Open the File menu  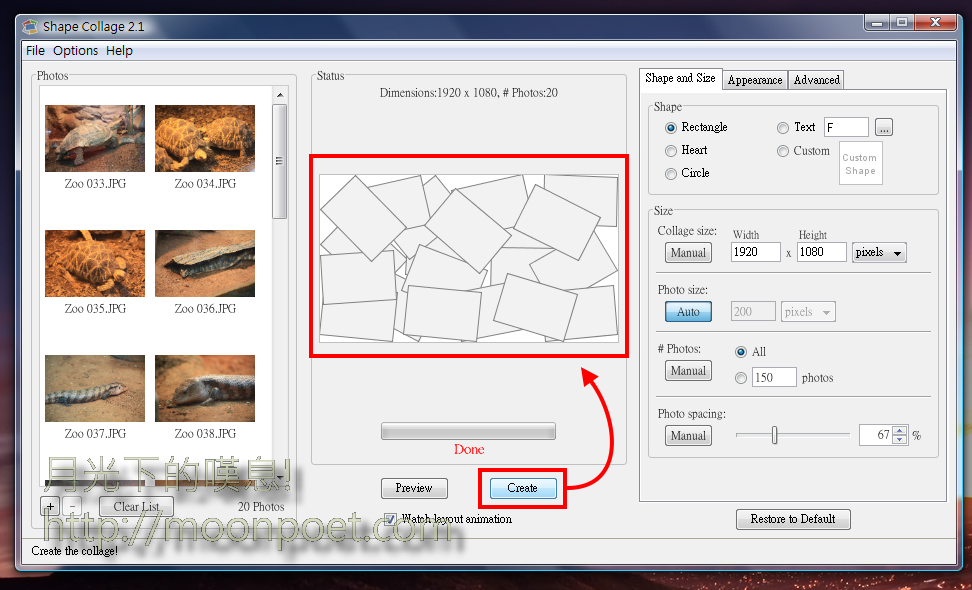[35, 51]
